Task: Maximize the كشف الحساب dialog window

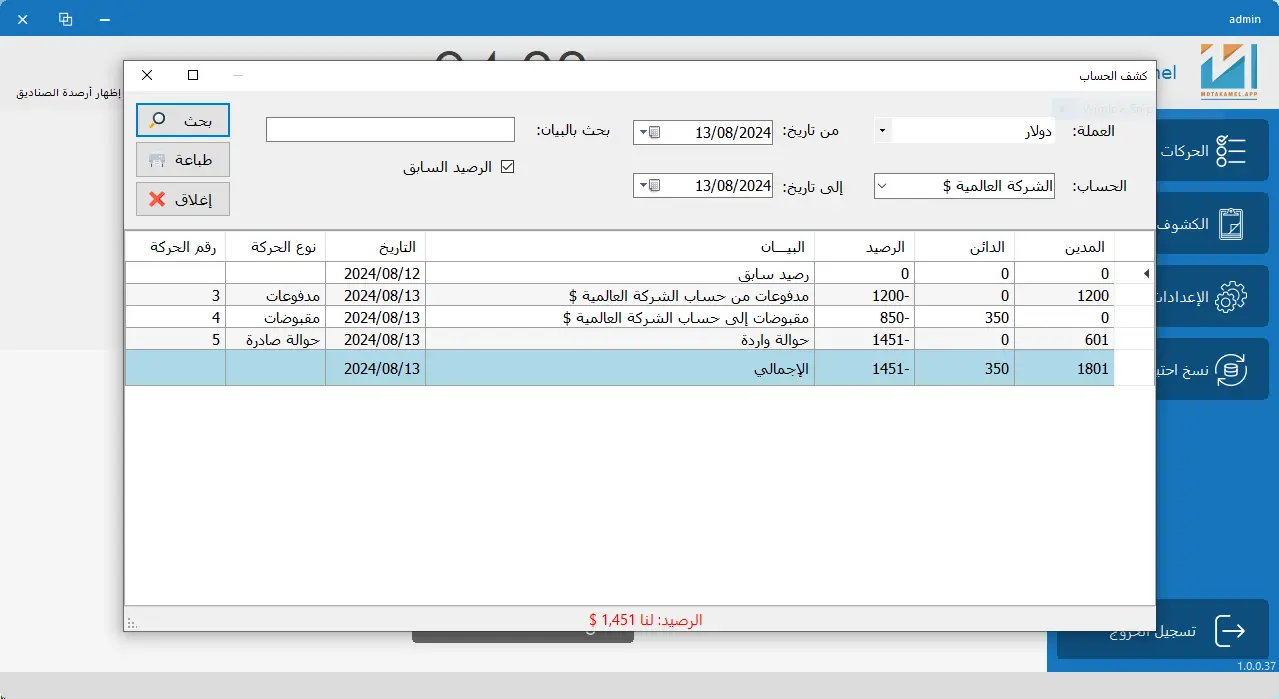Action: point(193,75)
